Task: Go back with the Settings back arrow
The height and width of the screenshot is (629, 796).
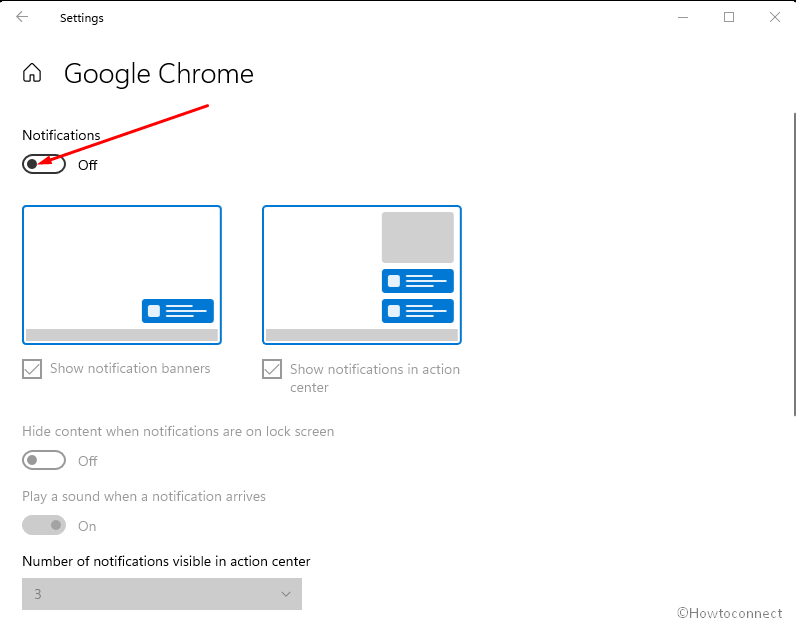Action: coord(22,17)
